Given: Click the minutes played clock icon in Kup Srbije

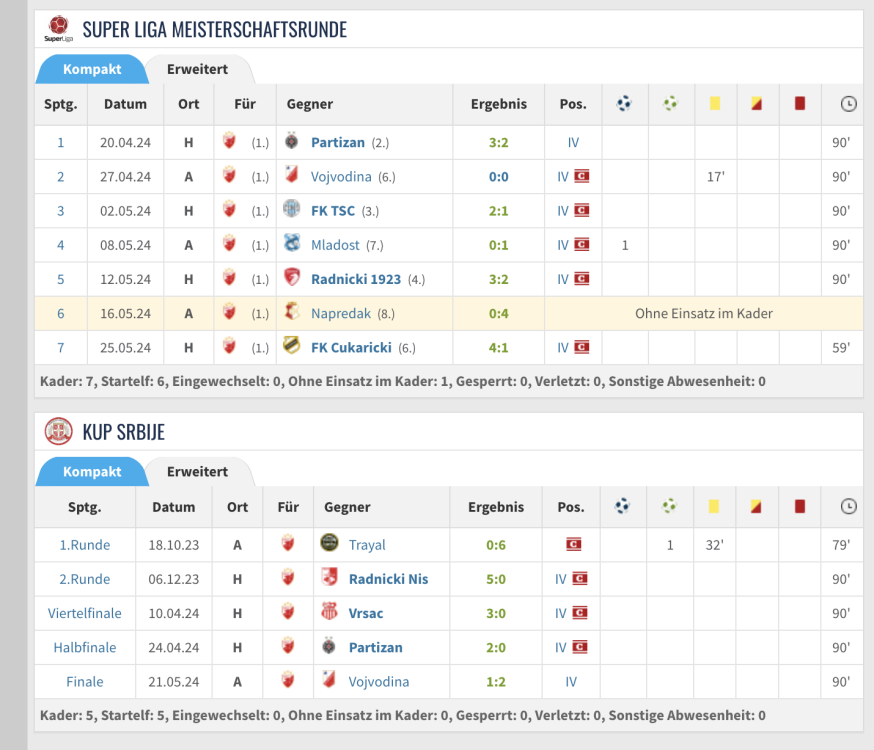Looking at the screenshot, I should point(848,507).
